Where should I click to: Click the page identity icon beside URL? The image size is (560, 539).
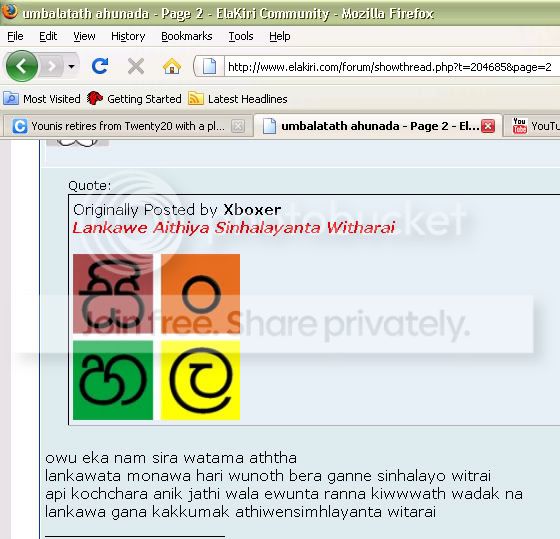coord(209,66)
